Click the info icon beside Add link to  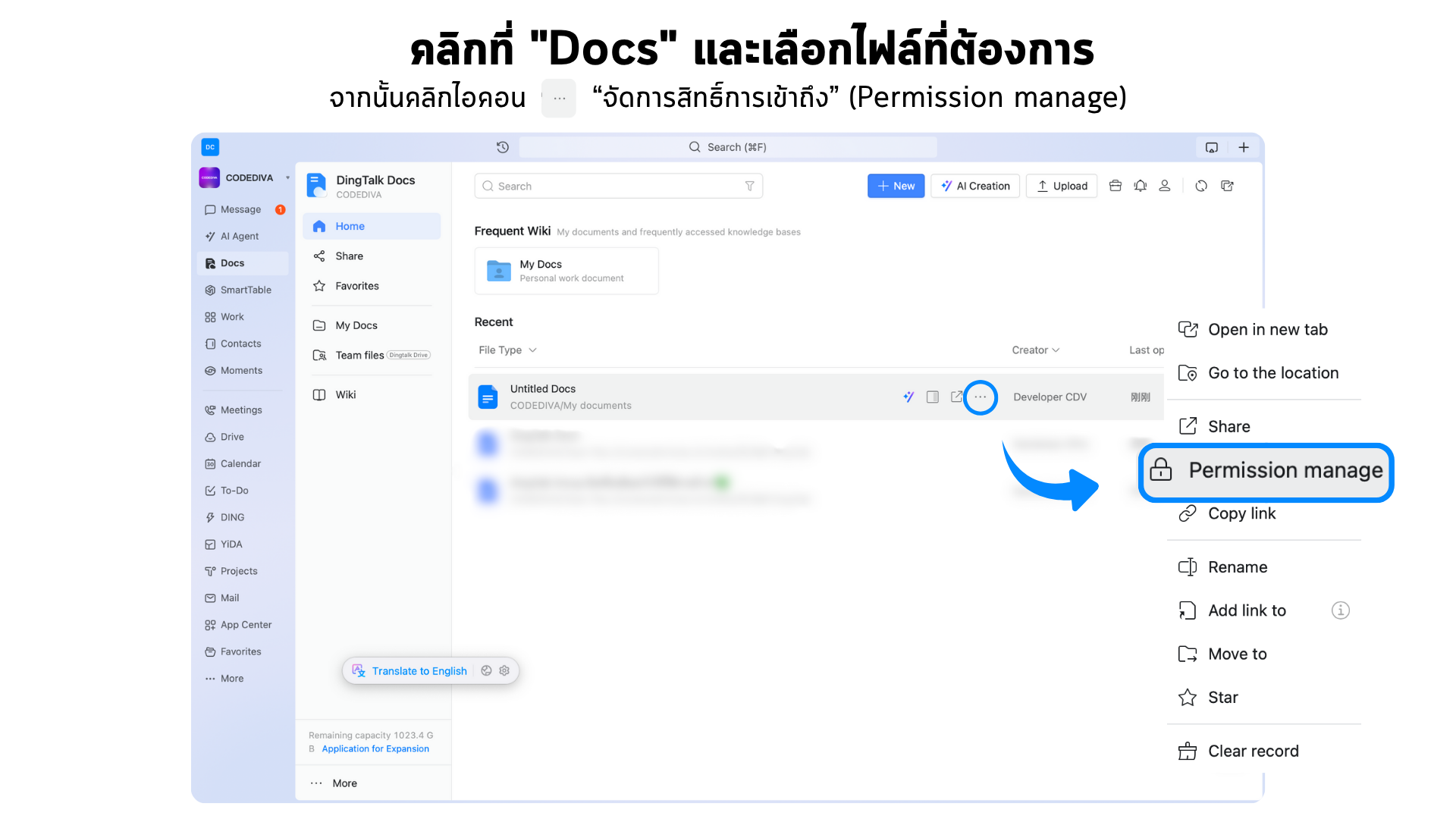pyautogui.click(x=1340, y=610)
